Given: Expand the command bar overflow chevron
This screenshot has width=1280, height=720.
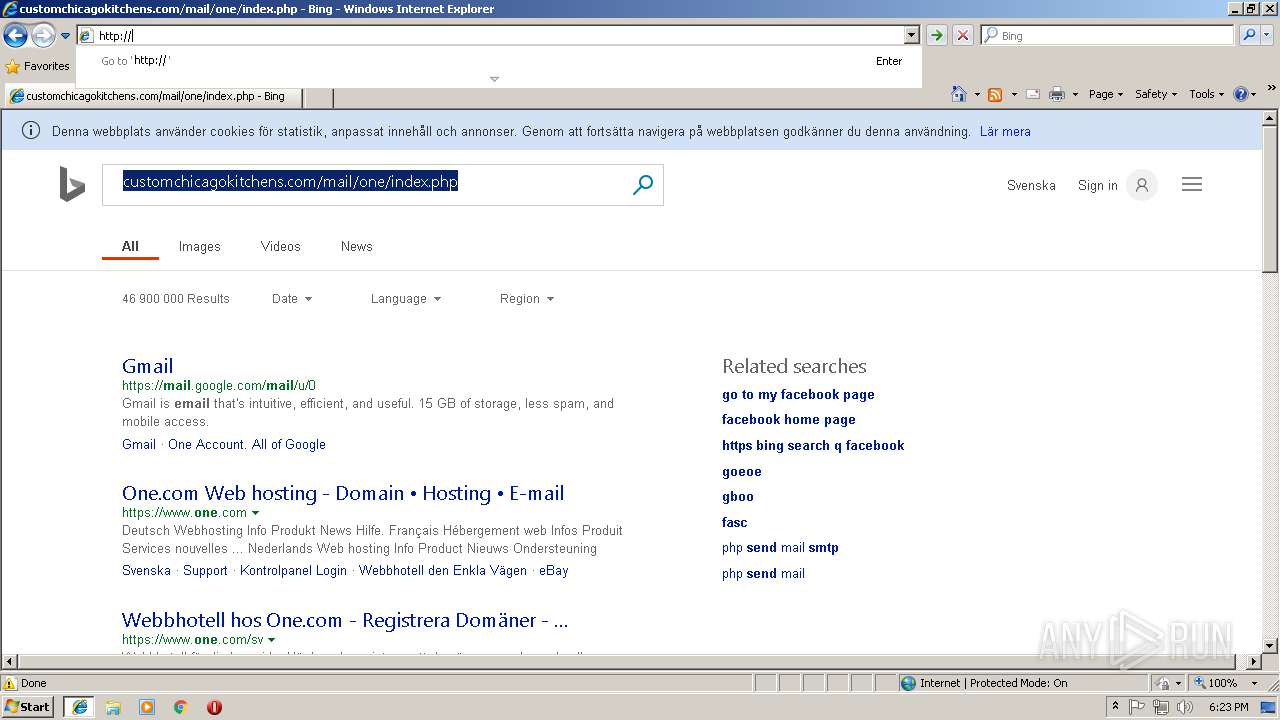Looking at the screenshot, I should 1272,89.
